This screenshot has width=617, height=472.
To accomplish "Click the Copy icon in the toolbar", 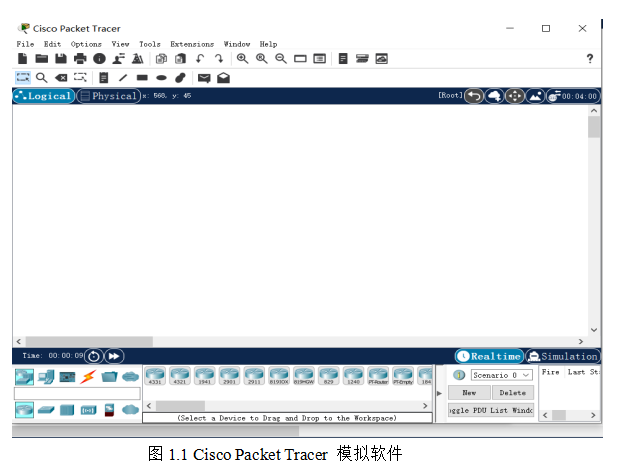I will pos(161,59).
